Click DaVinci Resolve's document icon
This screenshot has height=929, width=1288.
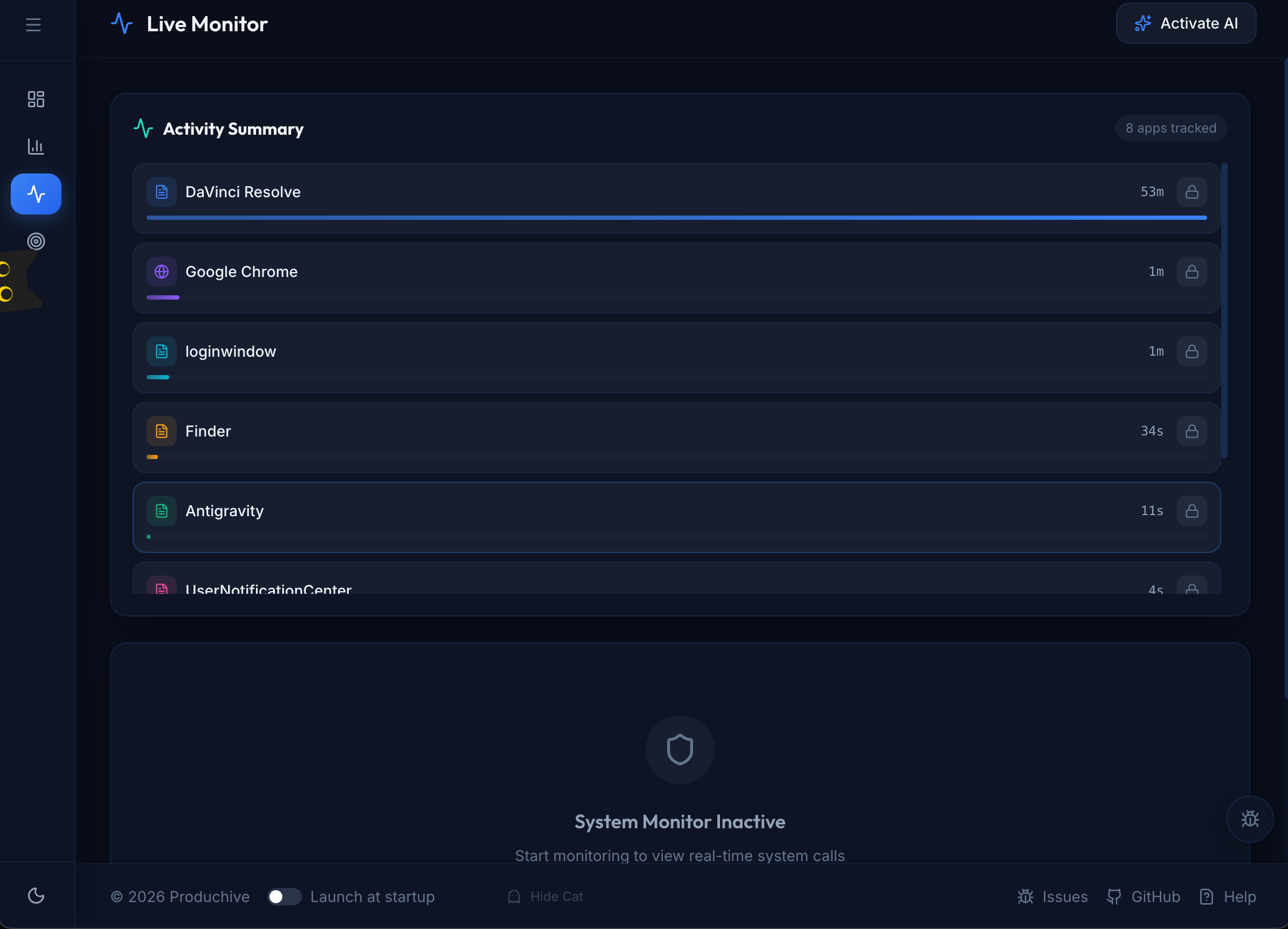(x=161, y=192)
